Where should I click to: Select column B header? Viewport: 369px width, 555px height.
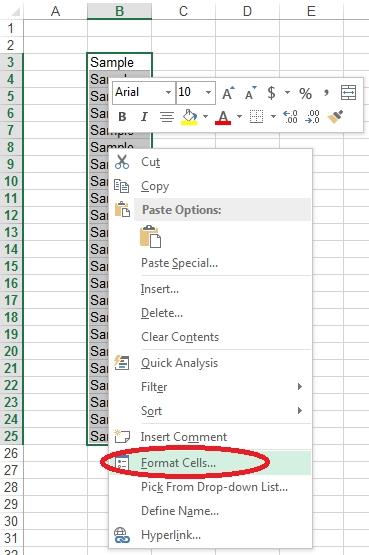120,11
